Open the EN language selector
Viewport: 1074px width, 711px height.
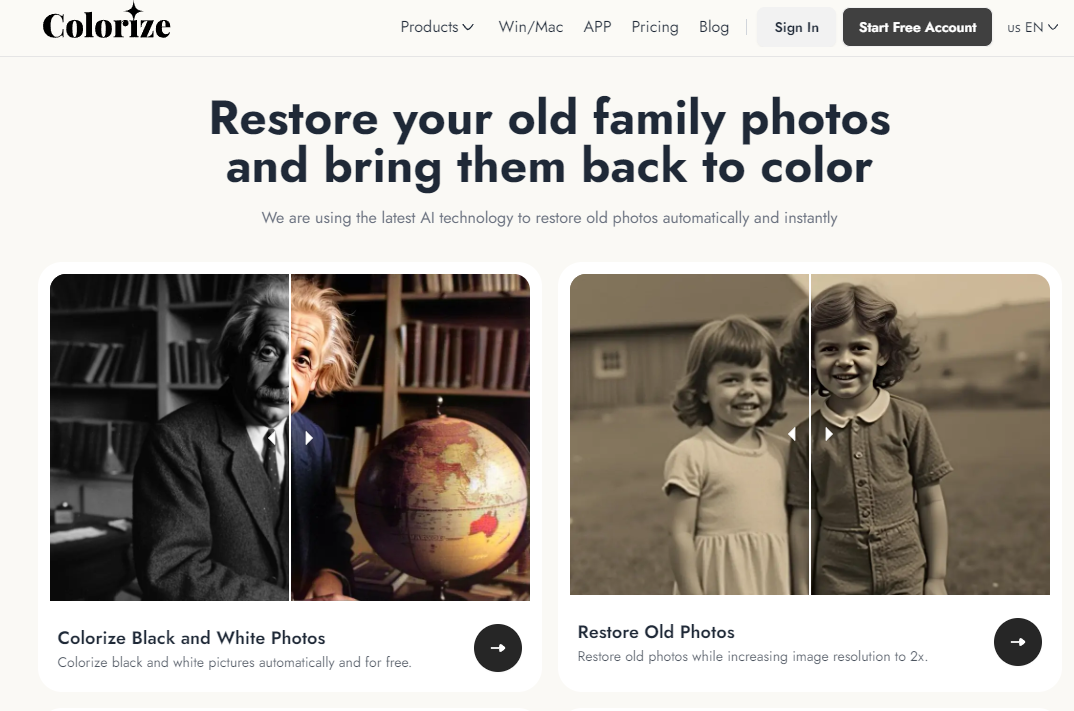[x=1032, y=27]
